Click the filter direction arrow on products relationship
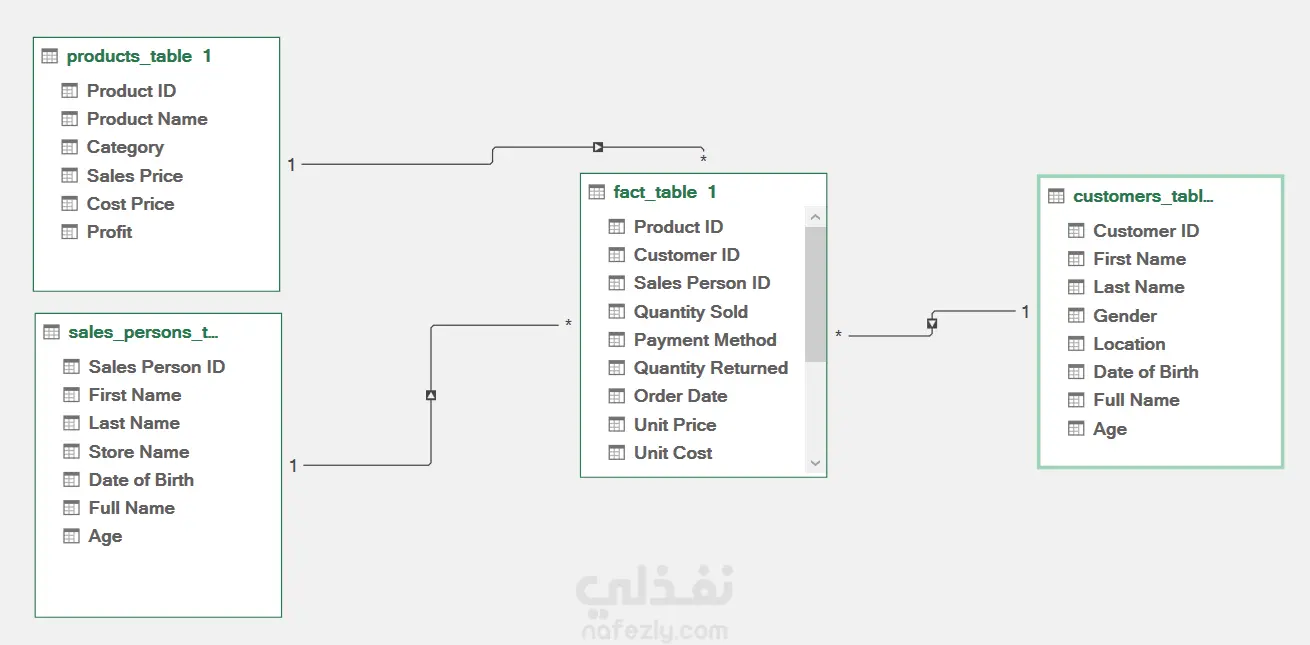1310x645 pixels. click(x=598, y=147)
